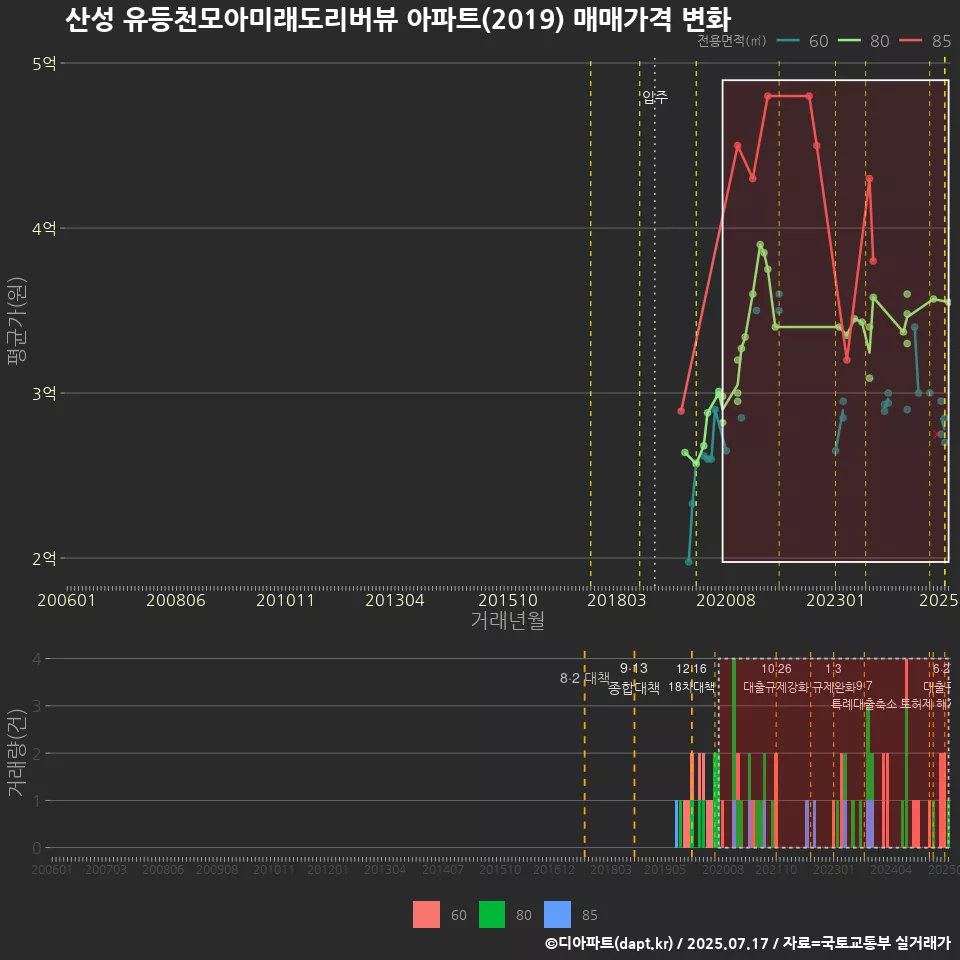Click 202301 on the price chart's x-axis
The image size is (960, 960).
835,600
